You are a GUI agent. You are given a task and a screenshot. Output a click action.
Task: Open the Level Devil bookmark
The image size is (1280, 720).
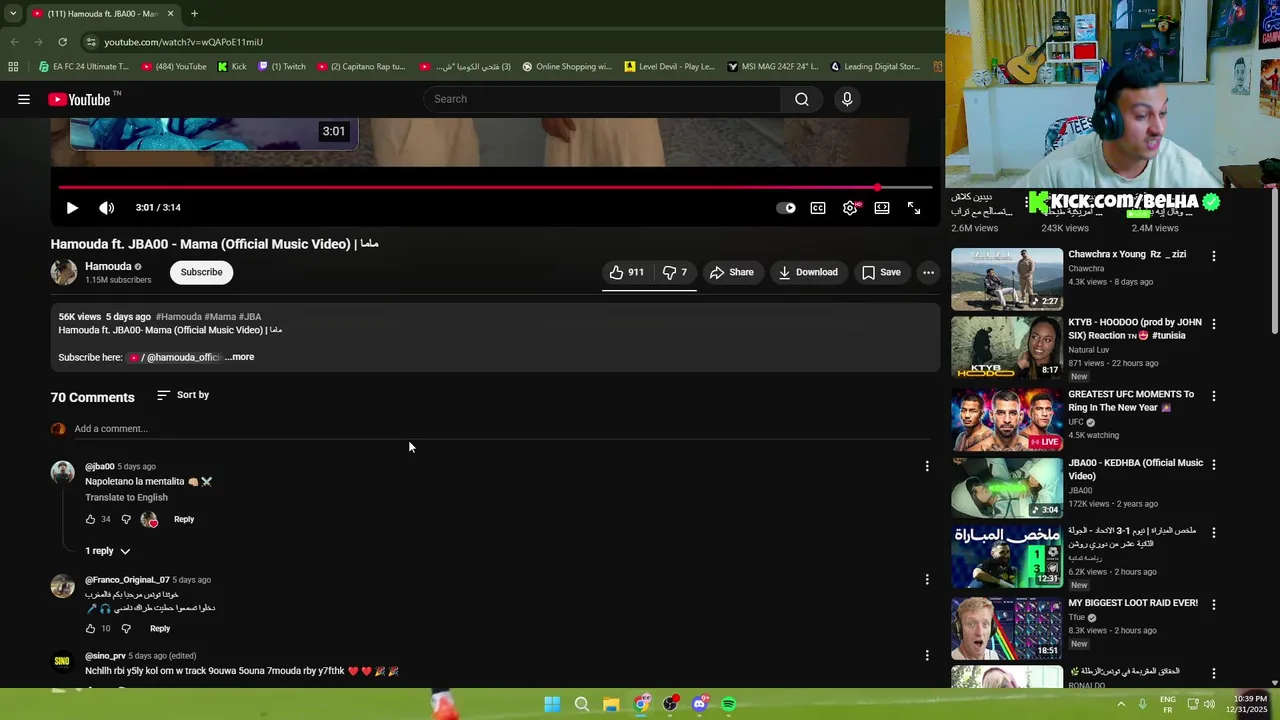[x=670, y=67]
